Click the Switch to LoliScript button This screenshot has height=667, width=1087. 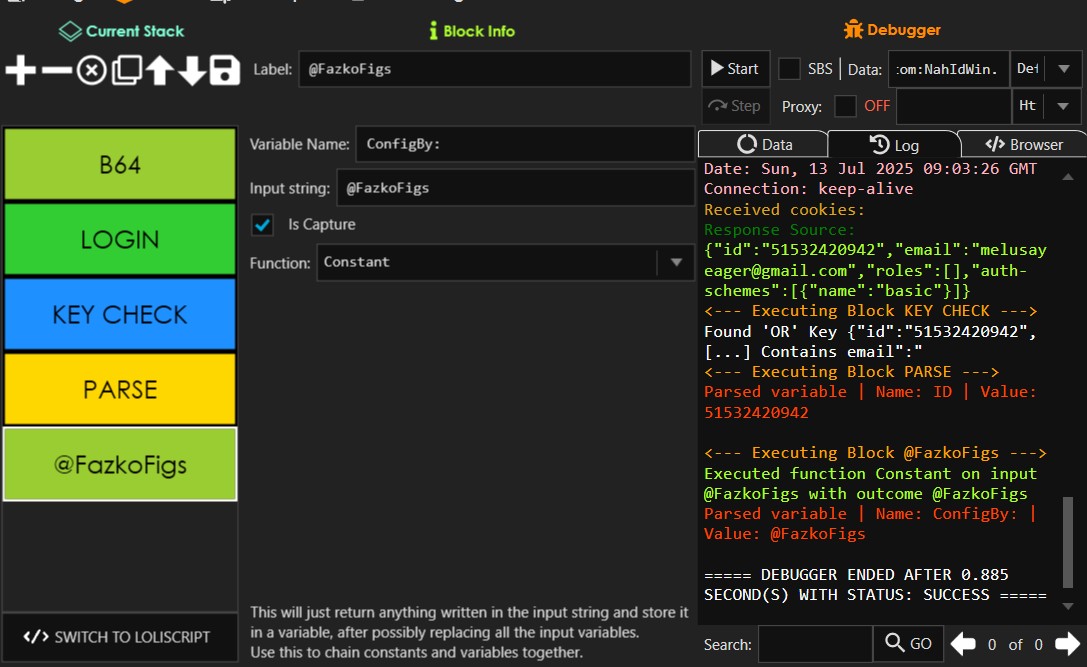pos(119,637)
